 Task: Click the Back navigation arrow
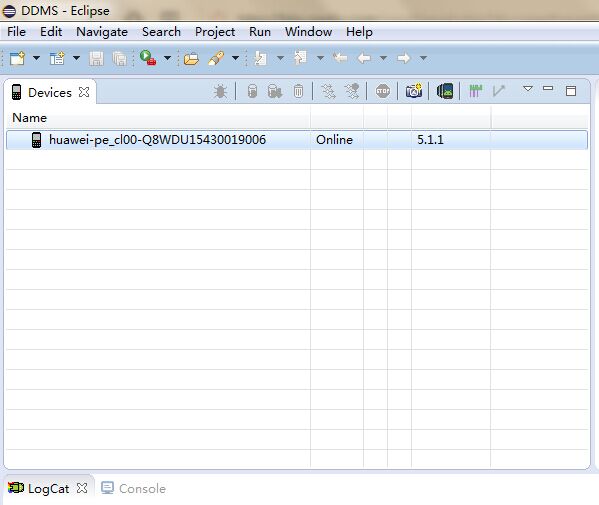tap(364, 58)
